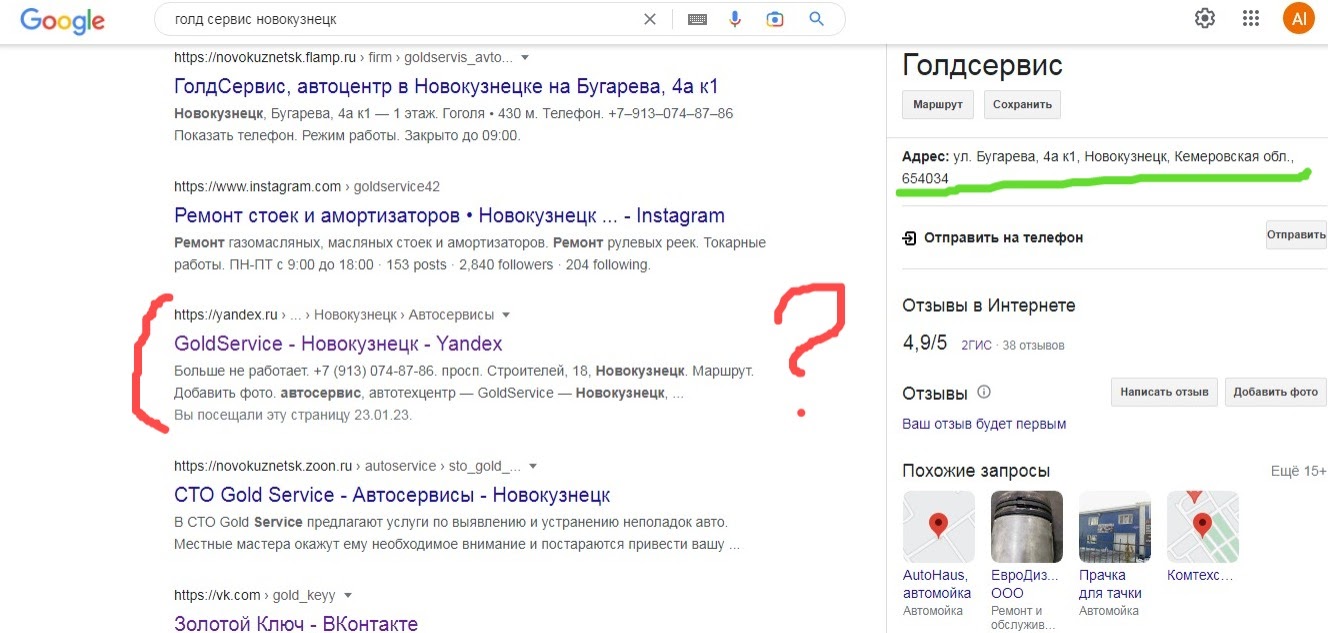The height and width of the screenshot is (633, 1328).
Task: Expand dropdown arrow for vk.com result
Action: pos(348,595)
